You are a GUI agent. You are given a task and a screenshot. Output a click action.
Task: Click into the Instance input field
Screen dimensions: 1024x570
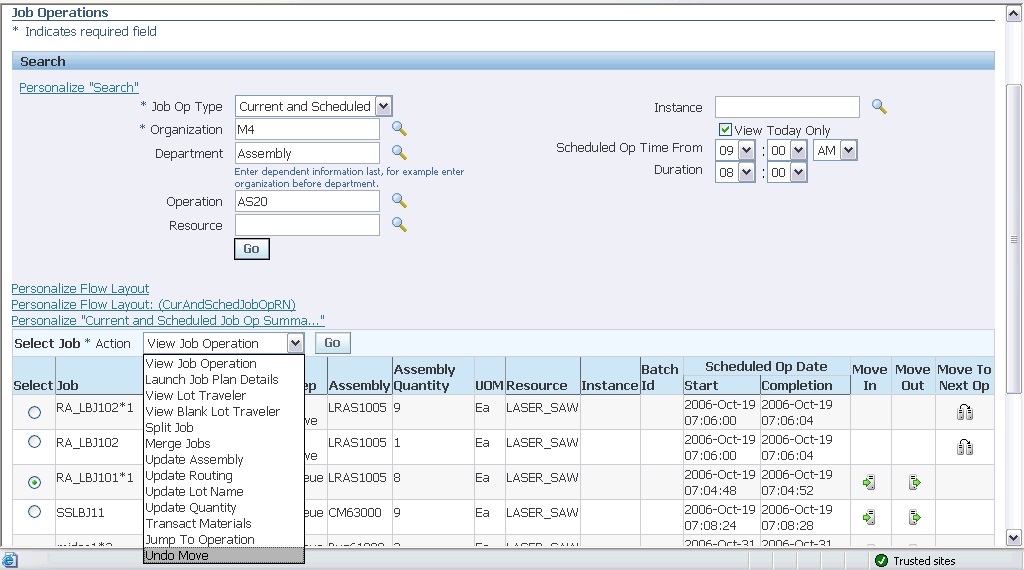click(x=787, y=107)
